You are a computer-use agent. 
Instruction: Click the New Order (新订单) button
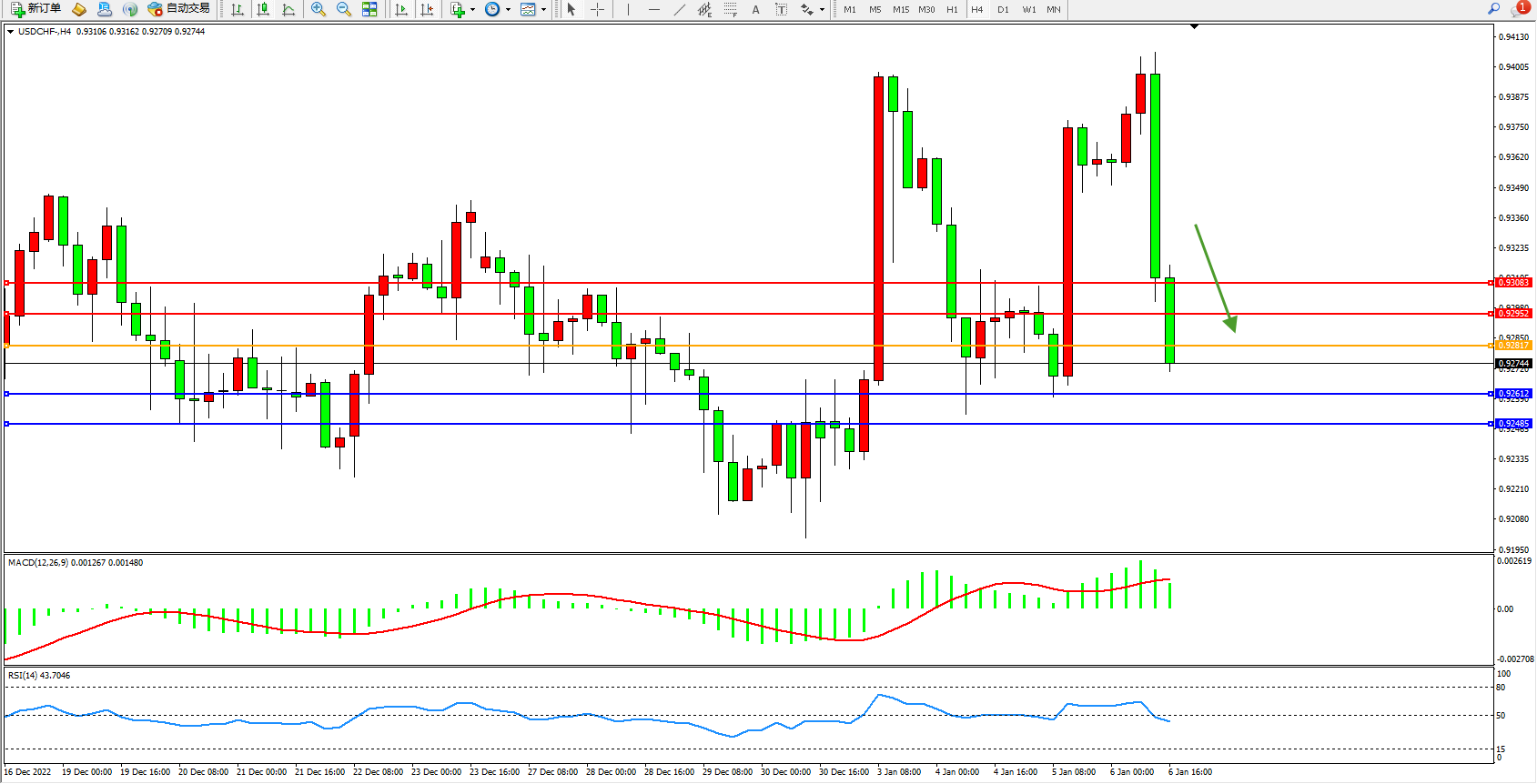click(36, 9)
